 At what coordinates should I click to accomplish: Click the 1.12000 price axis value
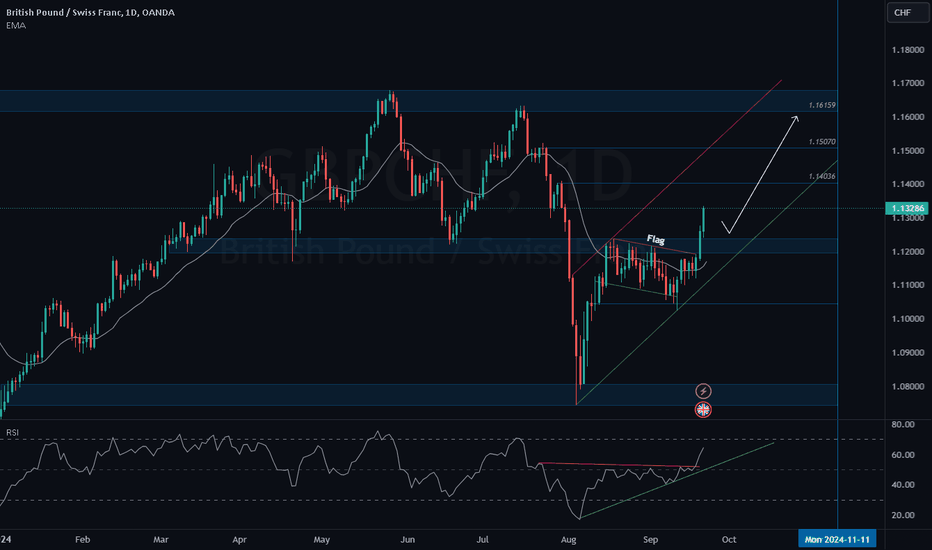(908, 252)
